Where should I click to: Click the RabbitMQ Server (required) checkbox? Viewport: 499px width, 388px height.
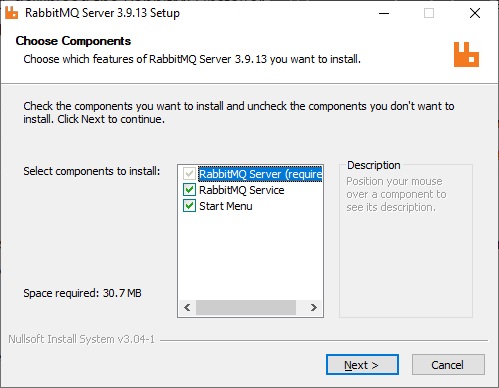[189, 174]
